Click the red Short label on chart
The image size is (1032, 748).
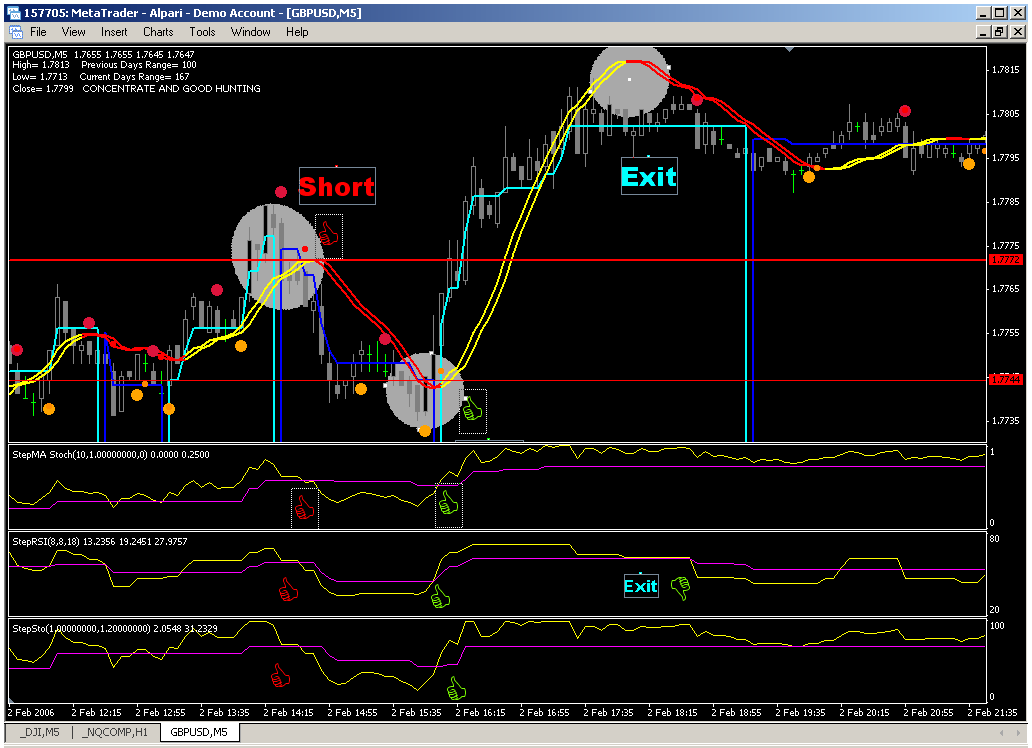(337, 186)
